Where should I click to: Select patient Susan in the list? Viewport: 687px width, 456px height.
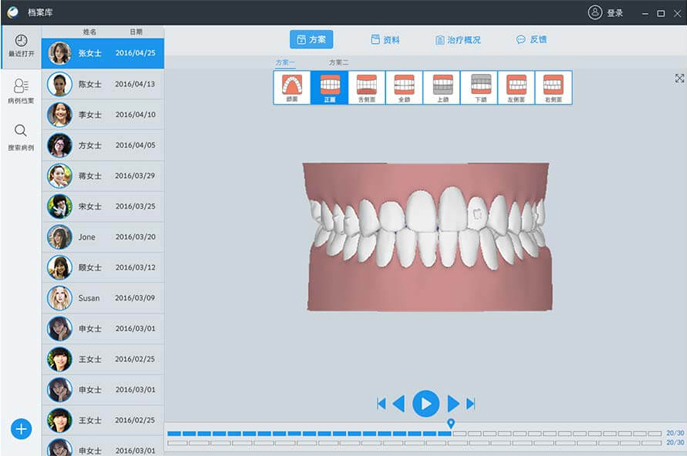[x=90, y=298]
